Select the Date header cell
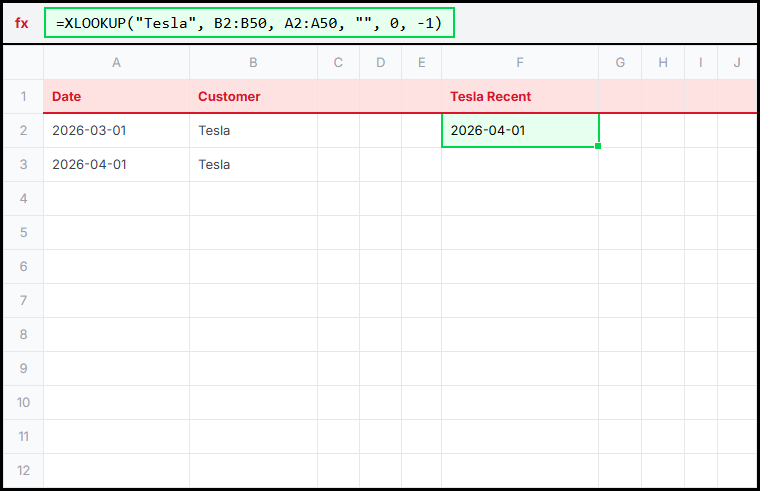The height and width of the screenshot is (491, 760). coord(116,97)
